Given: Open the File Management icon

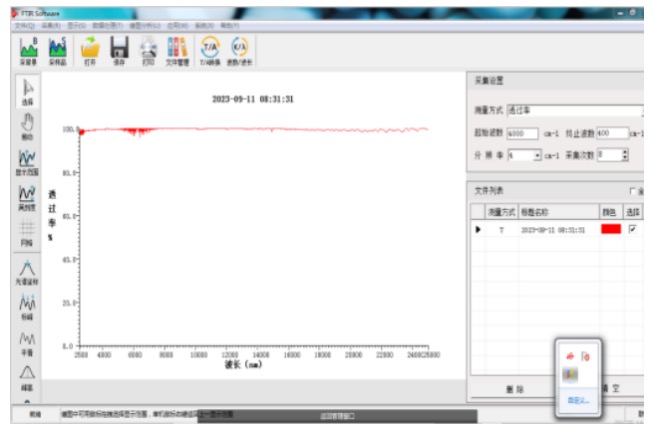Looking at the screenshot, I should [x=176, y=48].
